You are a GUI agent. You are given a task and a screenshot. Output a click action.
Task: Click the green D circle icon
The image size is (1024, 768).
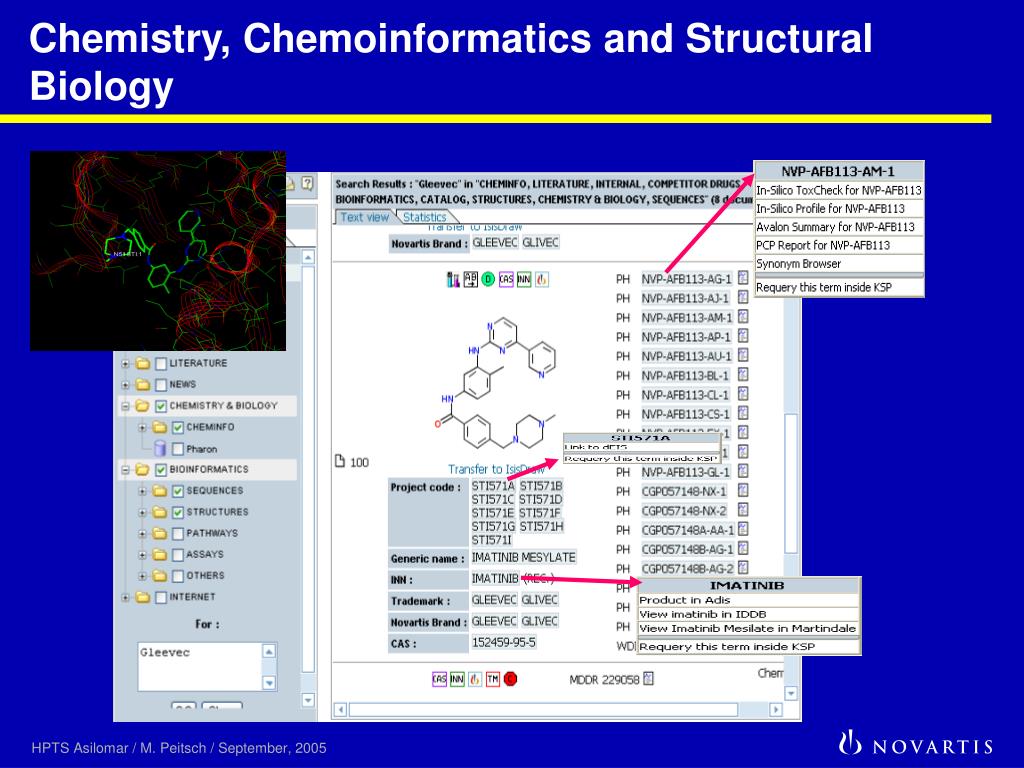(x=488, y=280)
